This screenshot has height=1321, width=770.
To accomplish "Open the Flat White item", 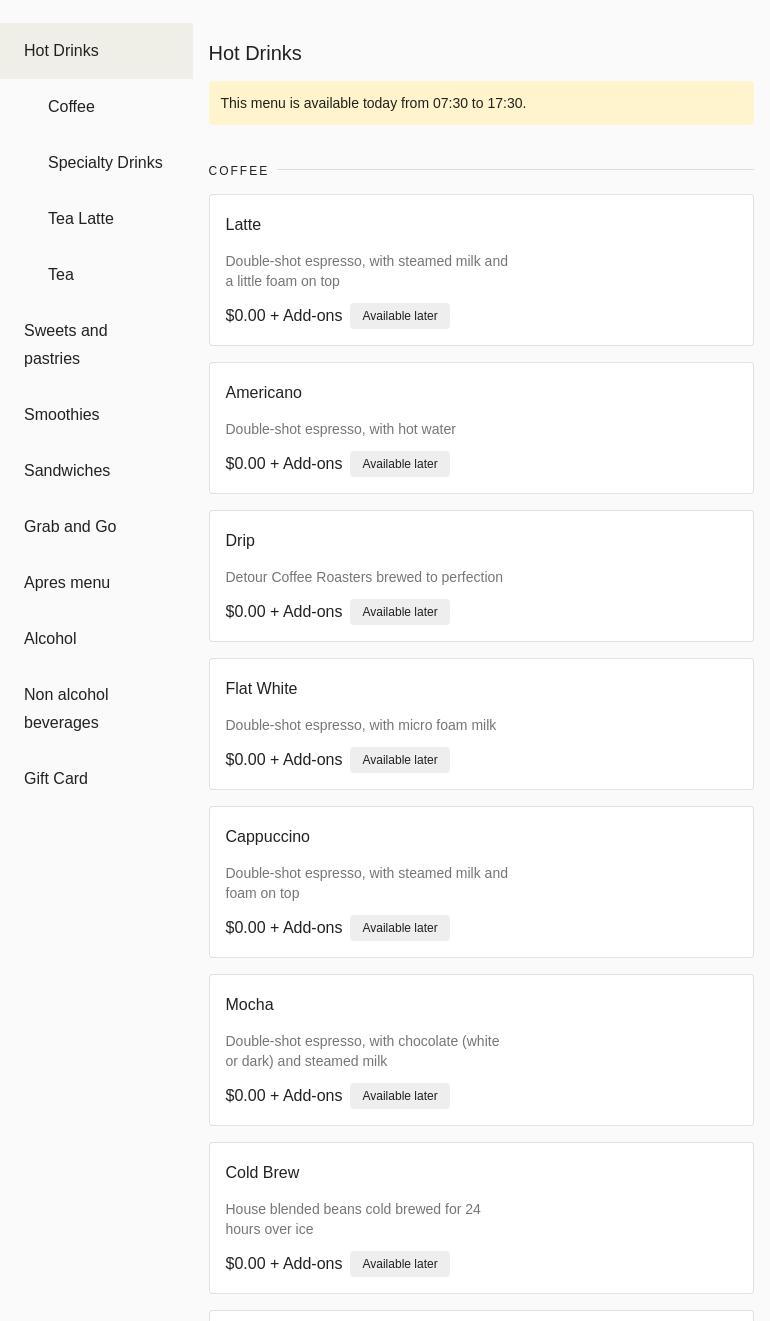I will tap(480, 724).
